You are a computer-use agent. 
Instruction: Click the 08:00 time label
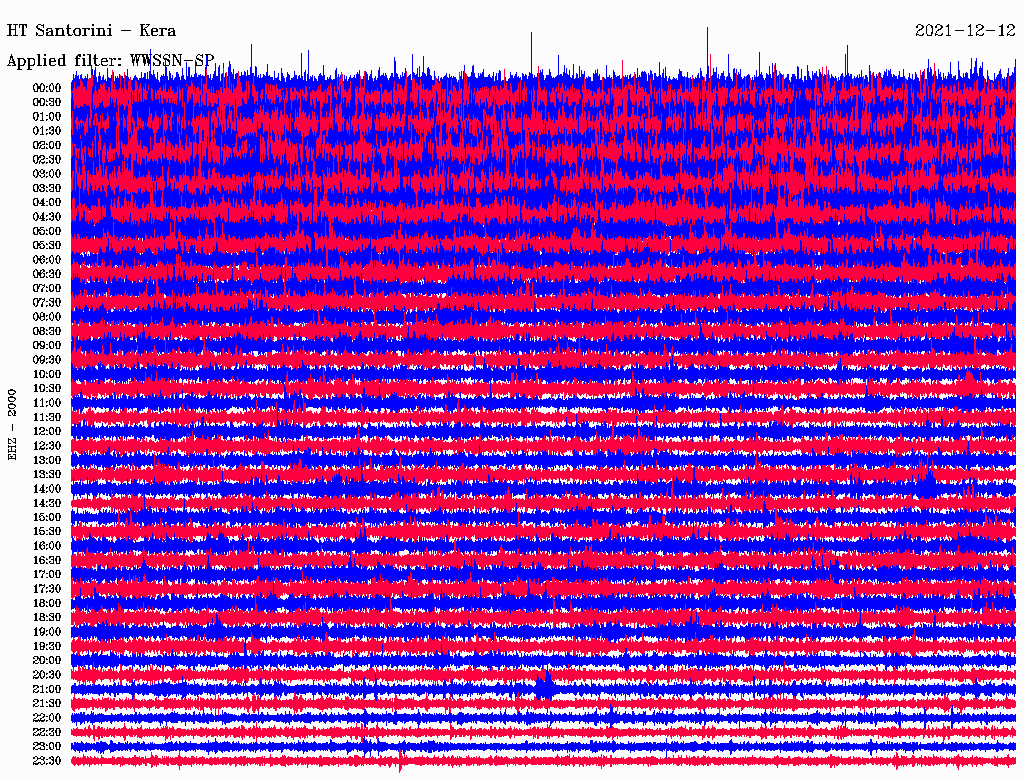pos(47,317)
